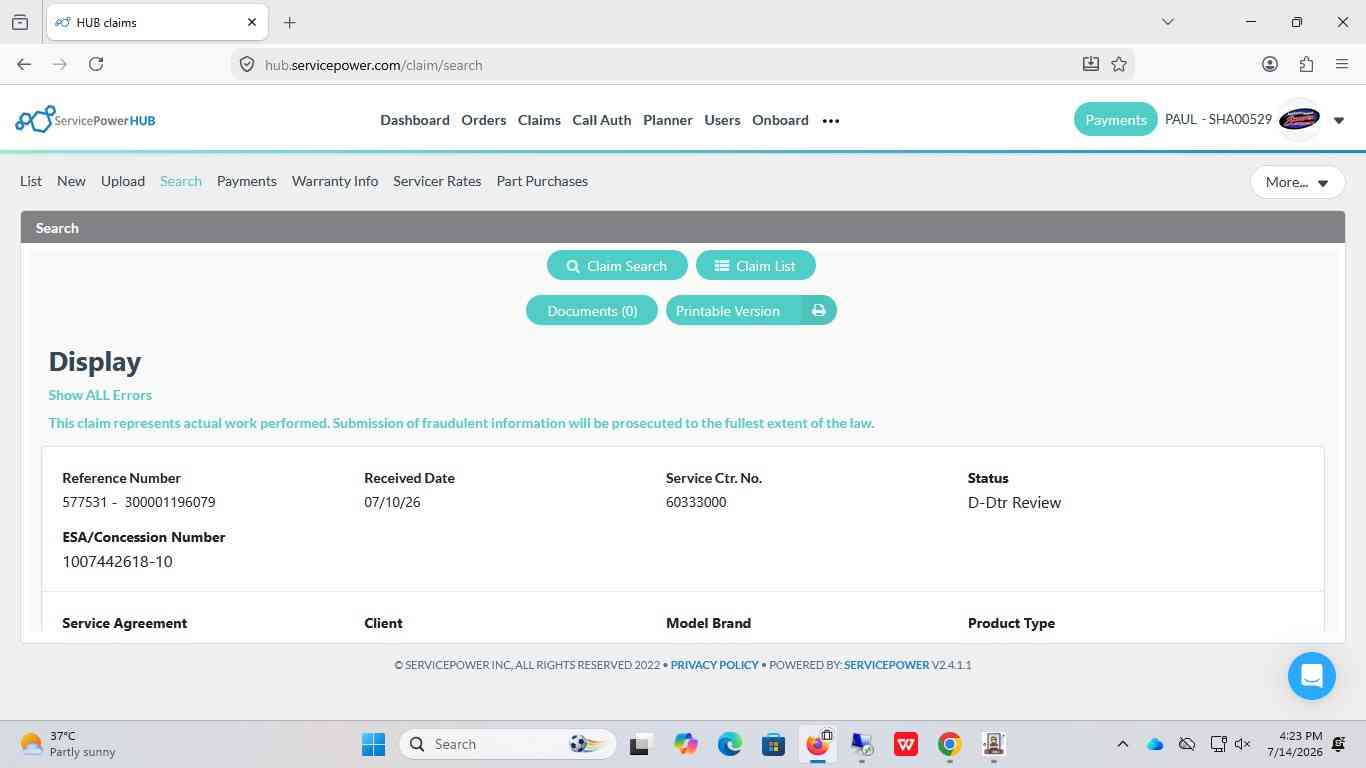Open Chrome from the Windows taskbar
The width and height of the screenshot is (1366, 768).
949,744
